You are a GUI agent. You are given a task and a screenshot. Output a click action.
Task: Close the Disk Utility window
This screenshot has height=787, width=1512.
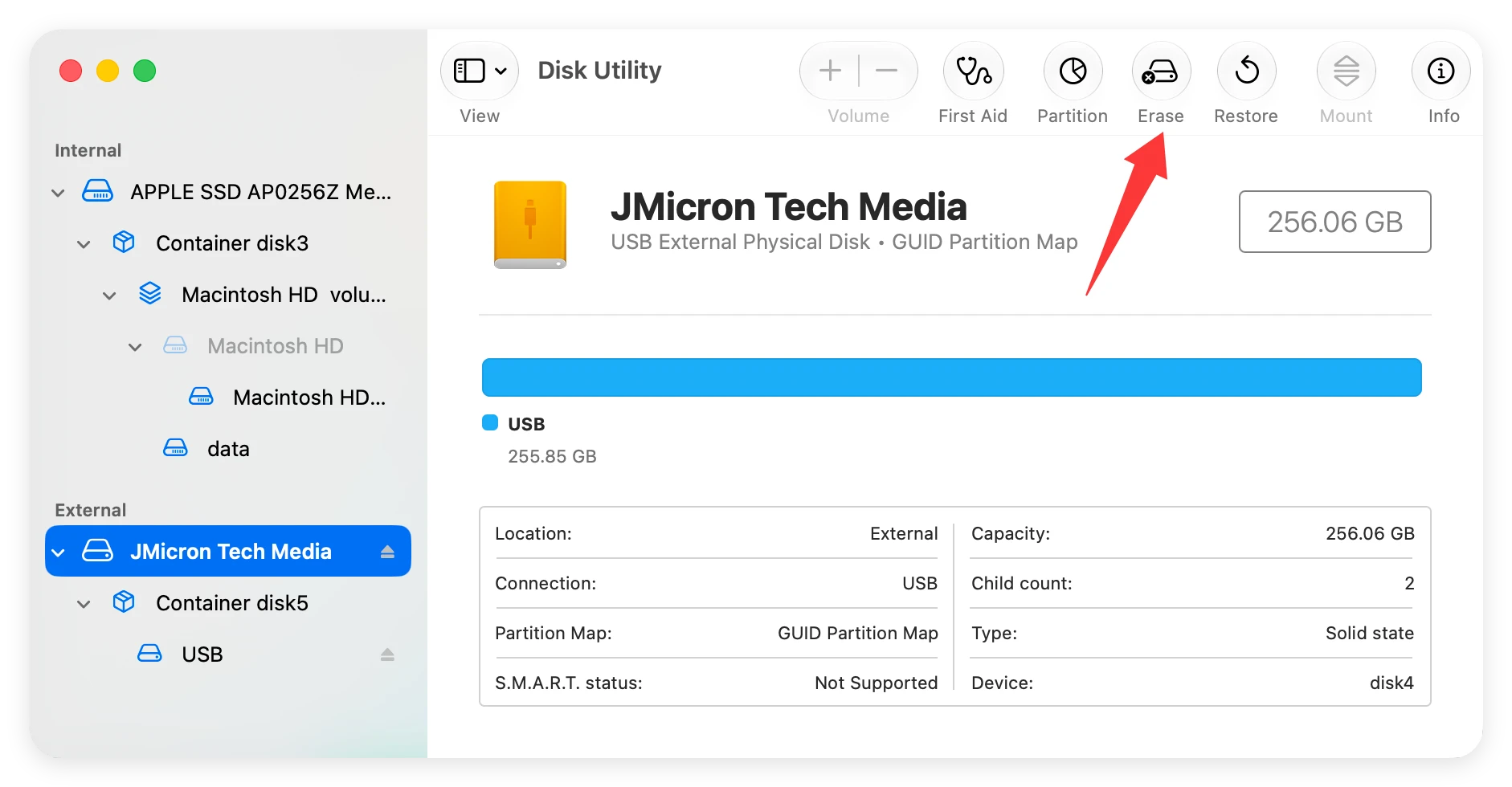pyautogui.click(x=71, y=71)
